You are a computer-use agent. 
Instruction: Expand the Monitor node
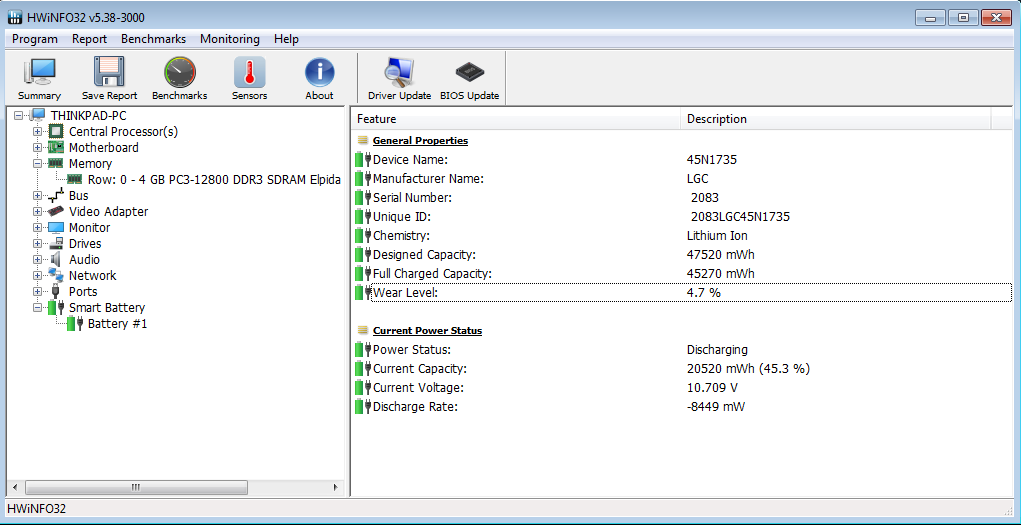(x=37, y=227)
